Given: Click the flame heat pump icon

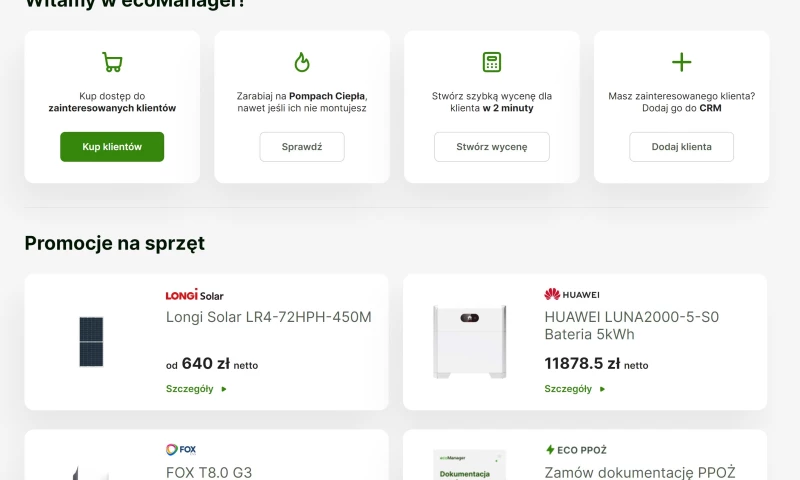Looking at the screenshot, I should tap(302, 62).
